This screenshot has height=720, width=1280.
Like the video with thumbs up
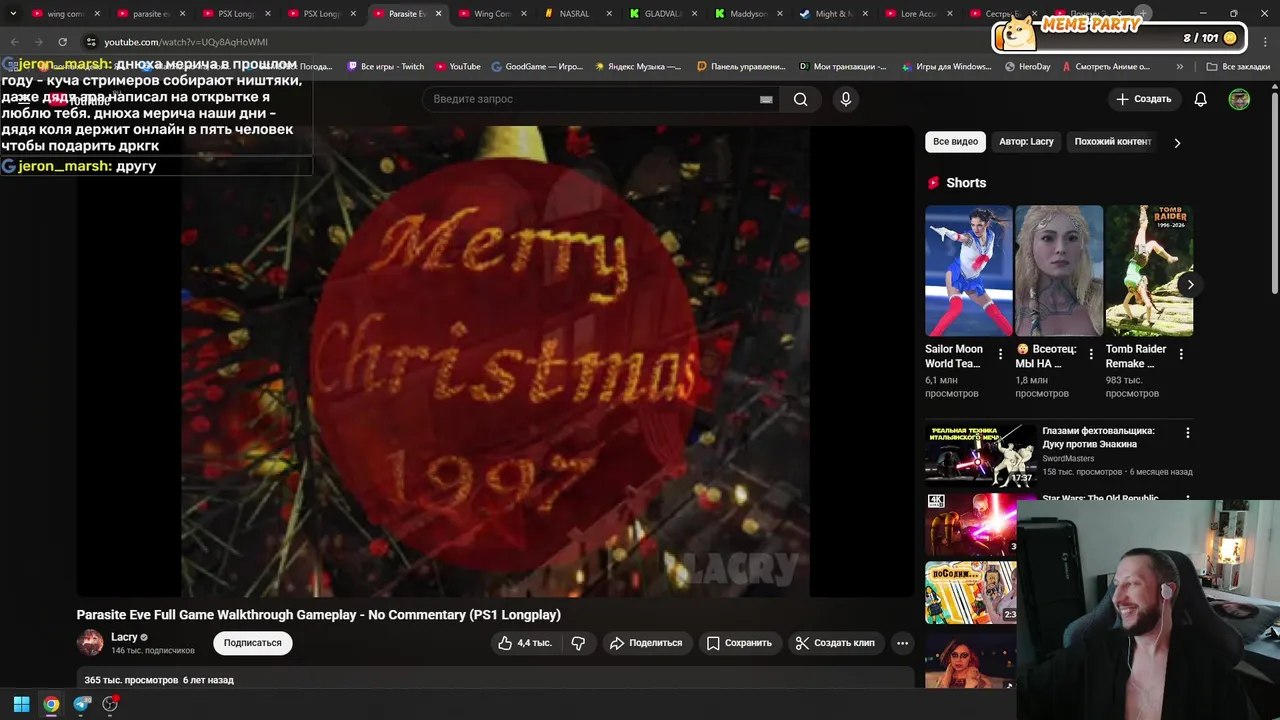524,643
